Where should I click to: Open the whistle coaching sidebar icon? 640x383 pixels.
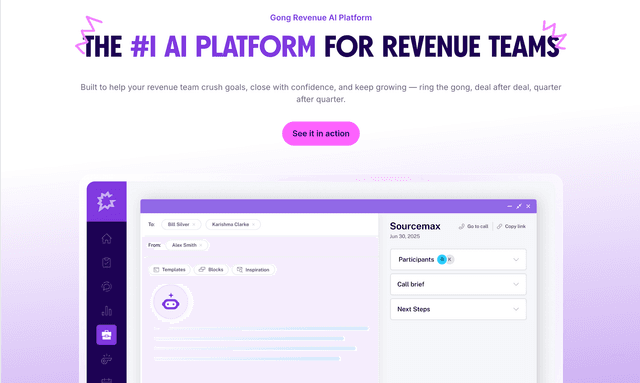pyautogui.click(x=107, y=359)
